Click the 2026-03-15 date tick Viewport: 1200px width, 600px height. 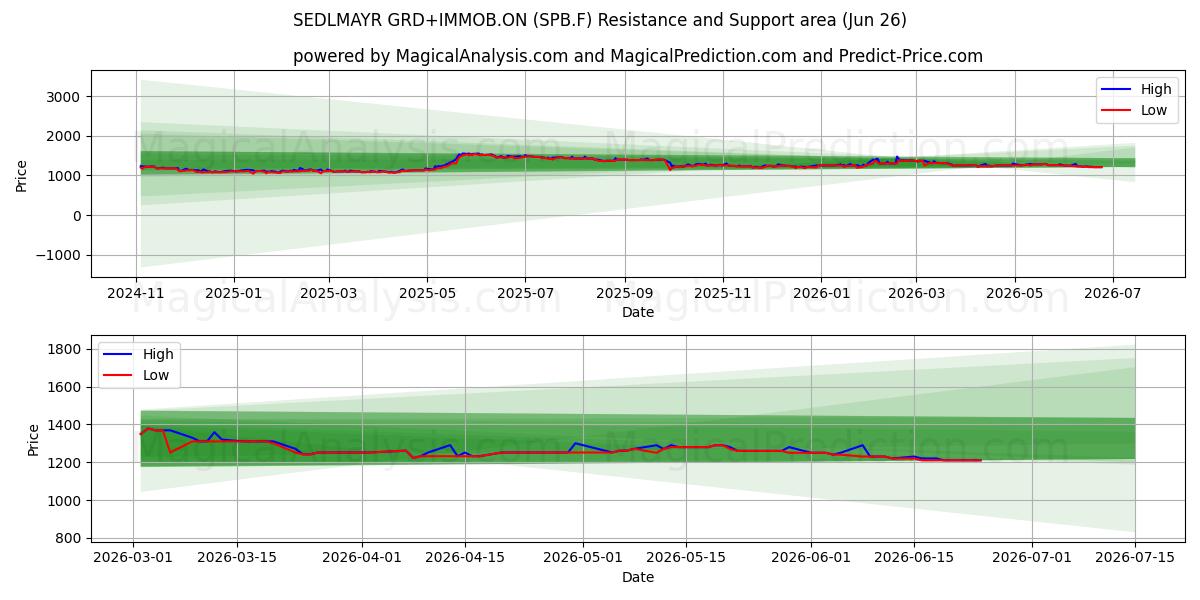(236, 557)
